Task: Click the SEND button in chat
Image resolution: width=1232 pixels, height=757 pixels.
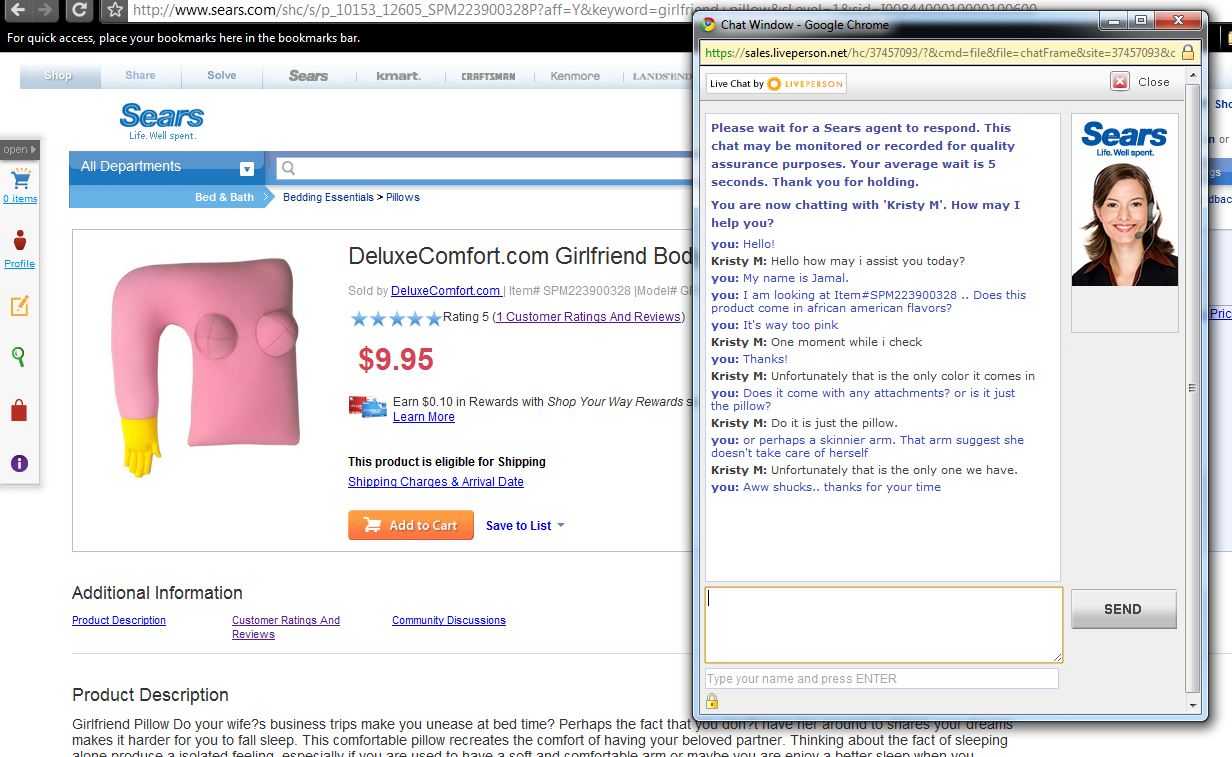Action: pyautogui.click(x=1123, y=609)
